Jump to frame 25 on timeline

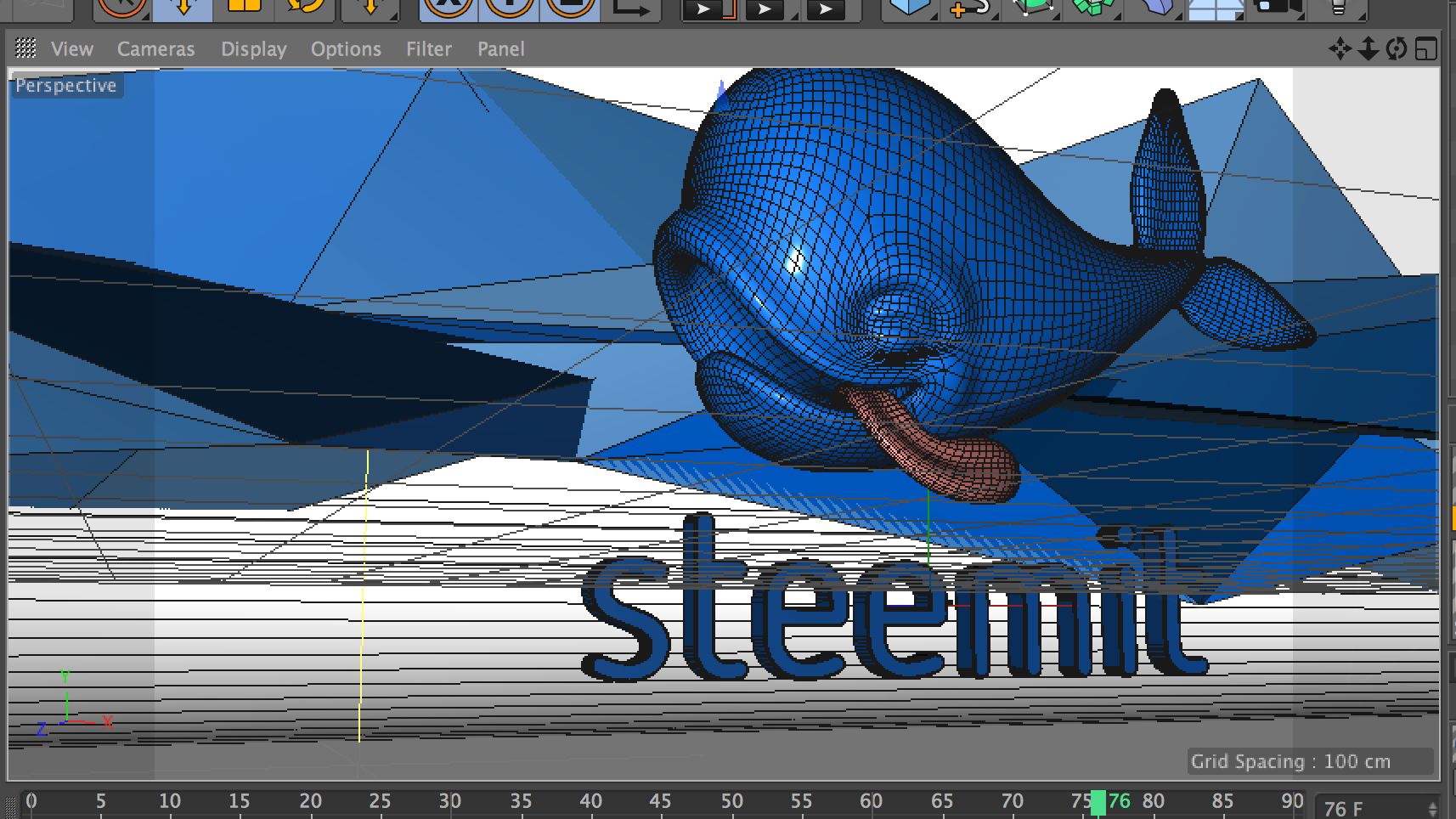click(x=380, y=801)
